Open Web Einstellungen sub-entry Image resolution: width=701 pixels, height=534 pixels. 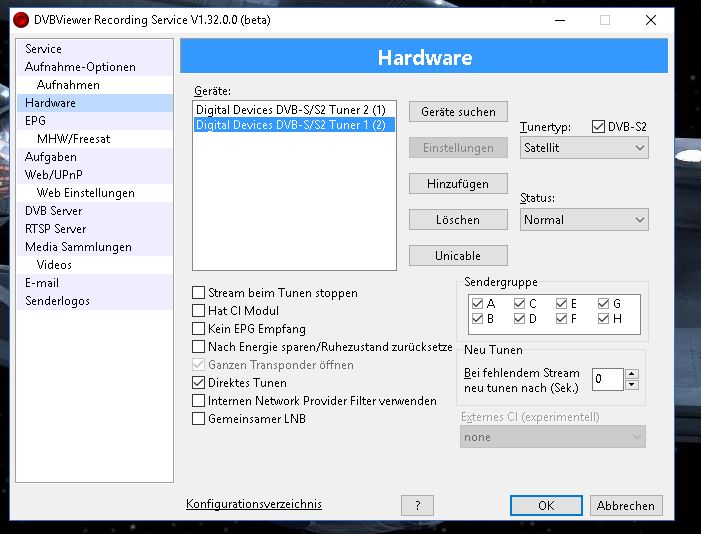[x=95, y=193]
